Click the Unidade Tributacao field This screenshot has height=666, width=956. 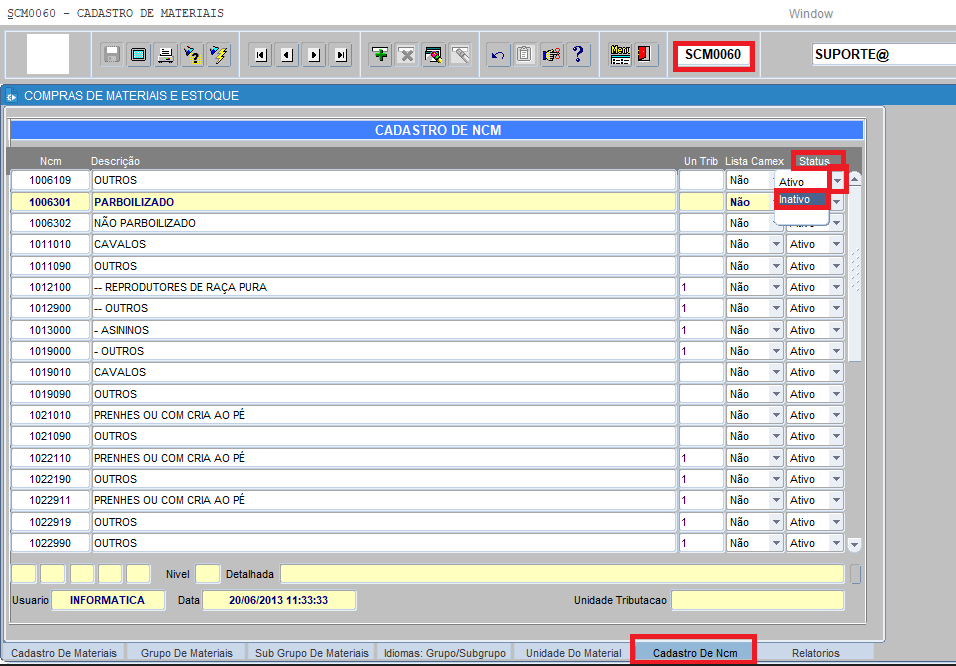[757, 600]
